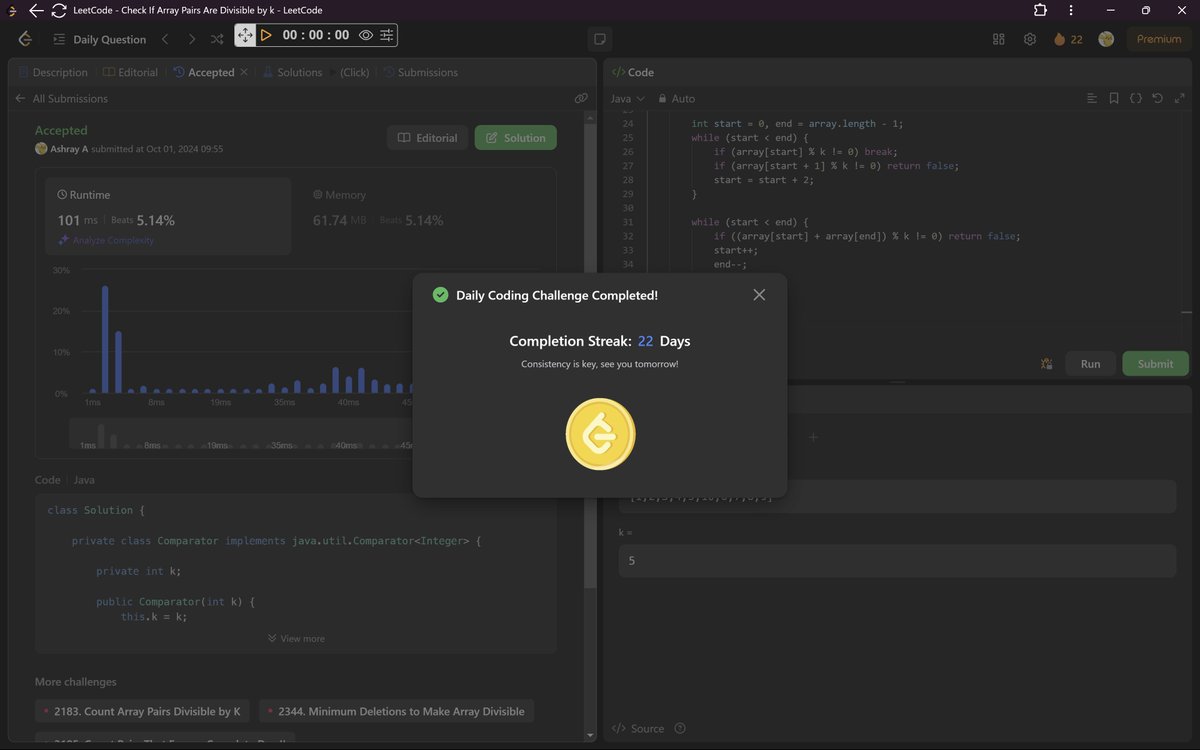Switch to the Editorial tab

coord(130,72)
